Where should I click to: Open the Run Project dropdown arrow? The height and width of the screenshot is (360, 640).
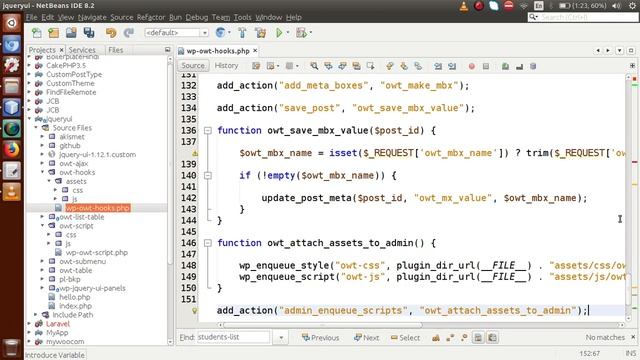pyautogui.click(x=288, y=33)
